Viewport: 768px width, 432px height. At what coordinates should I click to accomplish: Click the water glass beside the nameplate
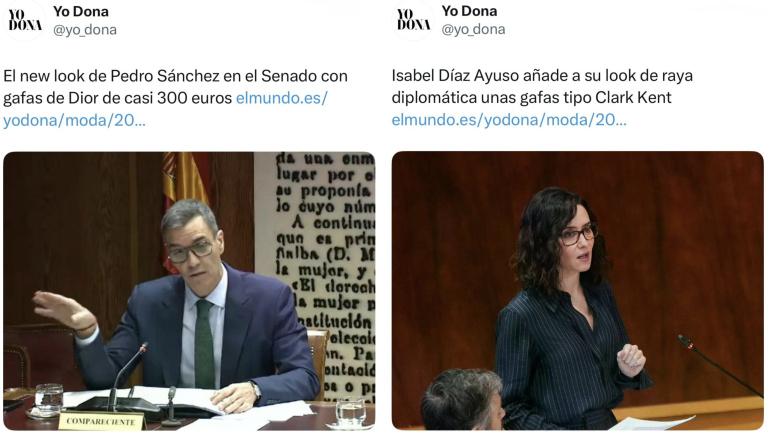(49, 400)
